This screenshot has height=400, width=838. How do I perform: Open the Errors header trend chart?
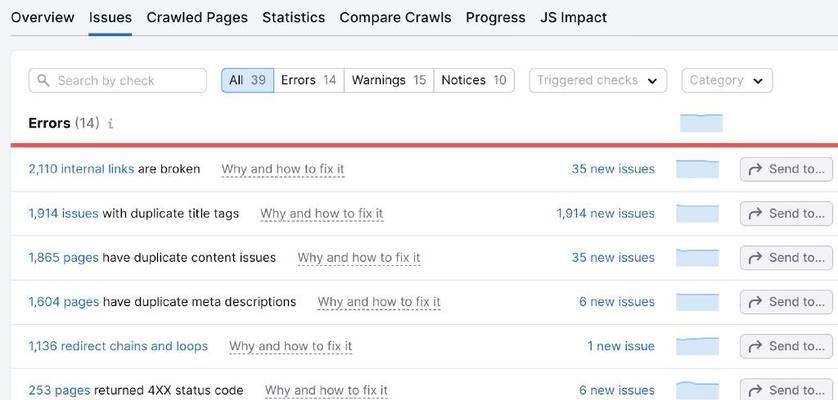[701, 123]
